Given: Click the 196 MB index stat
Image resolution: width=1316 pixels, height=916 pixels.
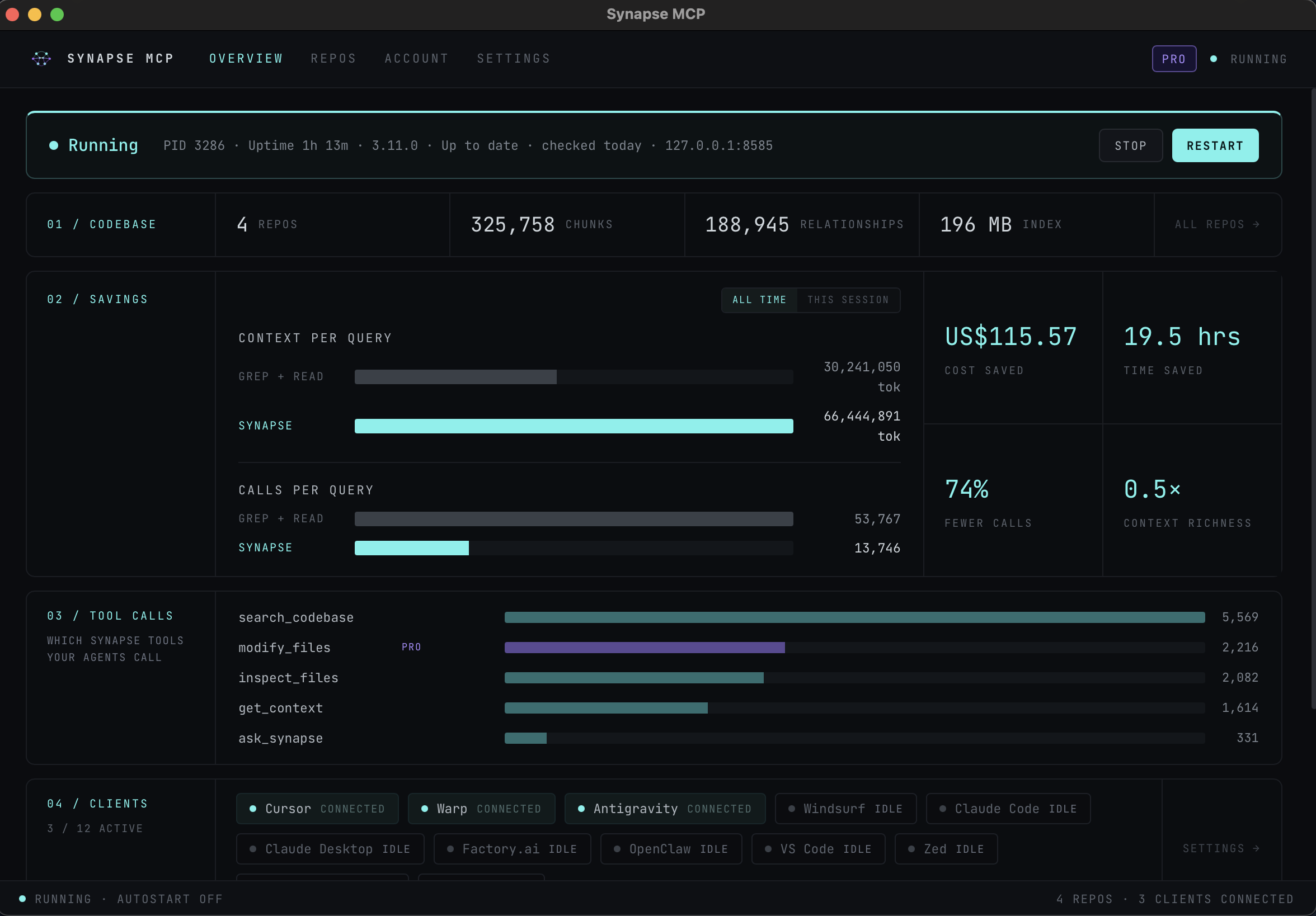Looking at the screenshot, I should click(1001, 225).
